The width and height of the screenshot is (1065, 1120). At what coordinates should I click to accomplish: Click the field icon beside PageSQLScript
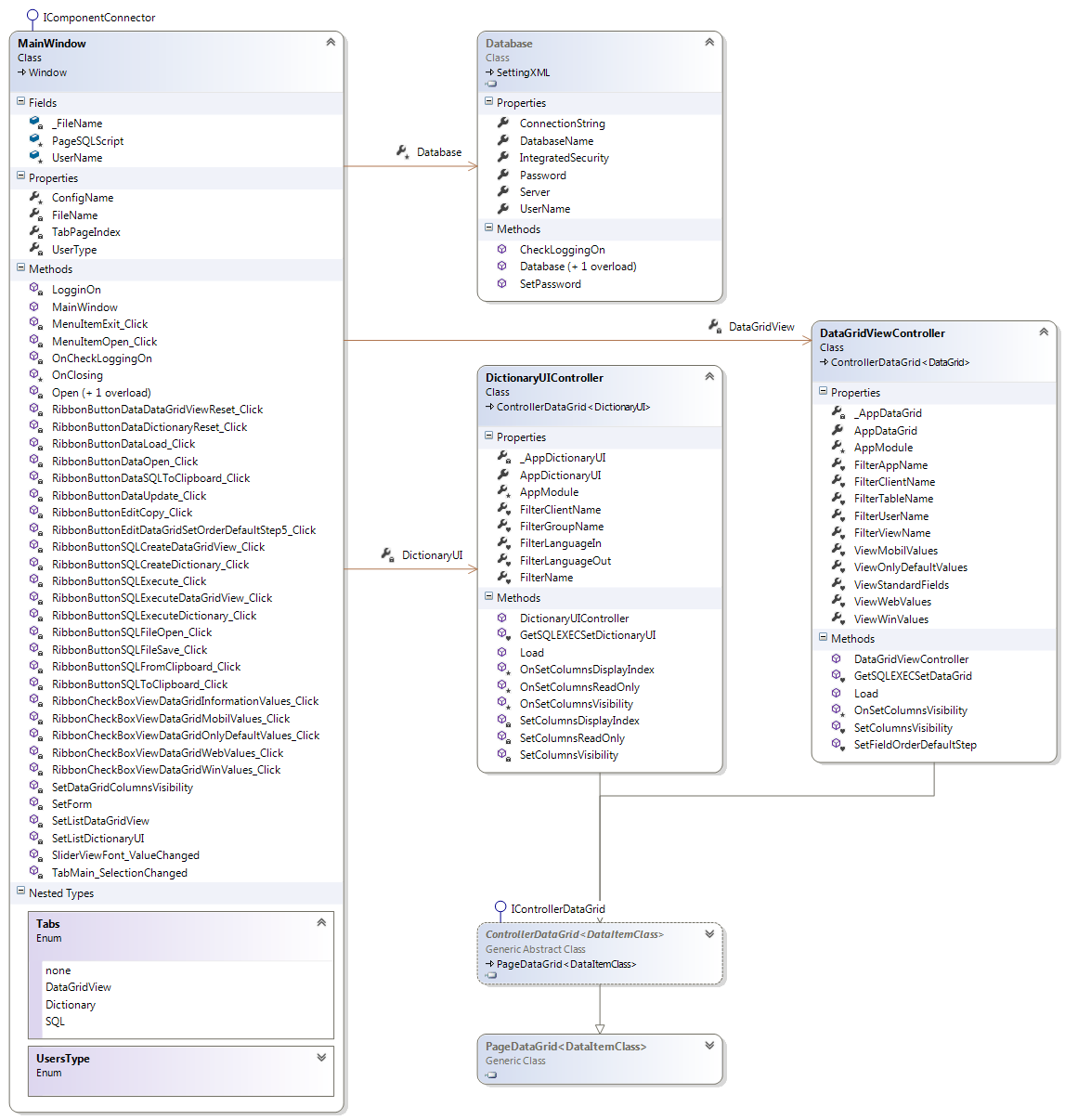point(35,140)
